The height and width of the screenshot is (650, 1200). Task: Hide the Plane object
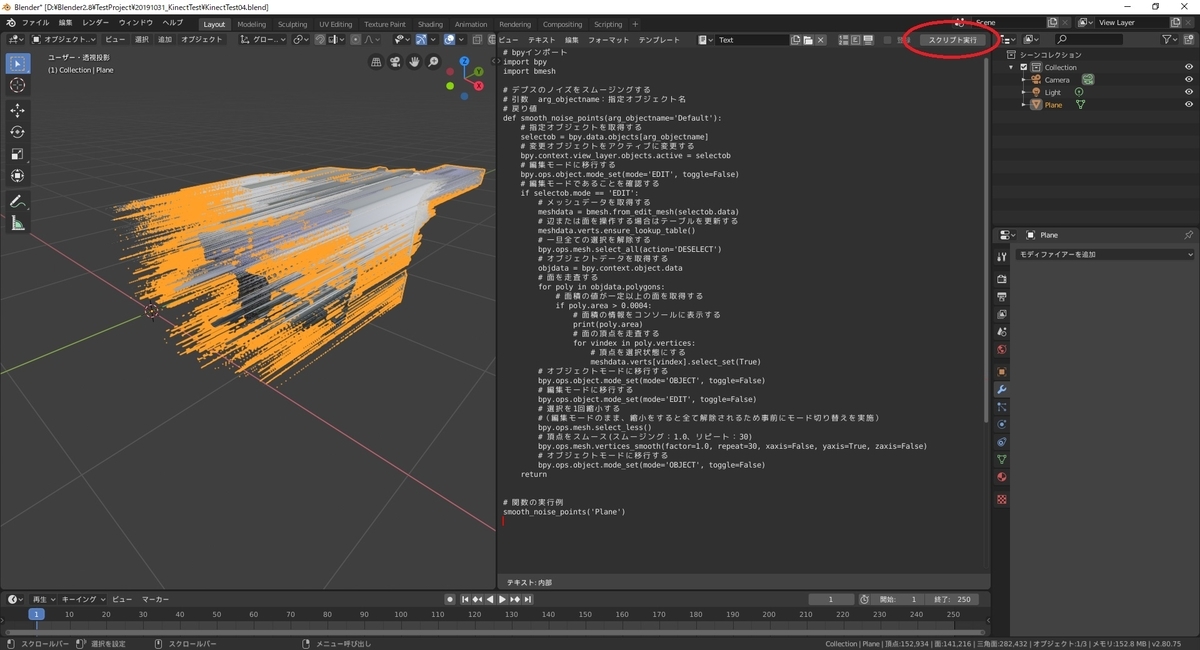point(1189,105)
